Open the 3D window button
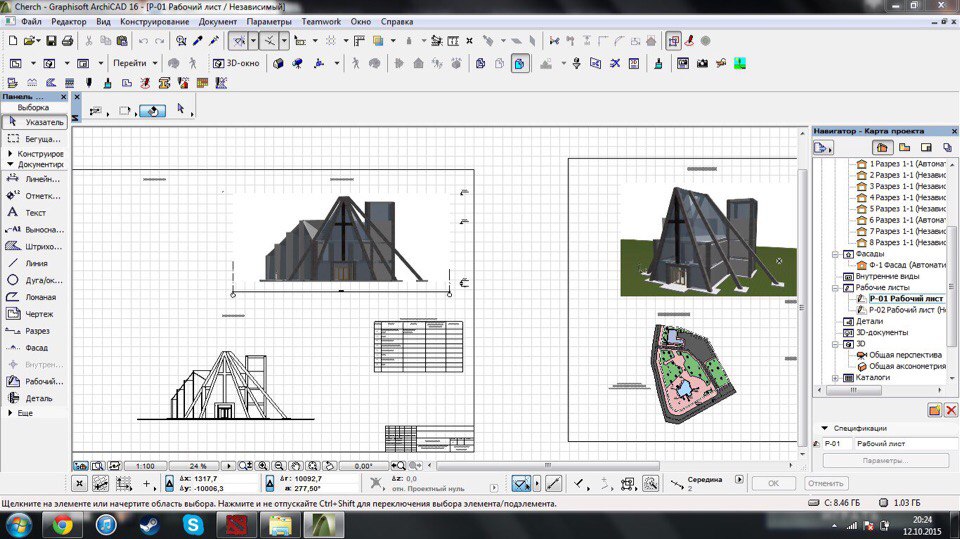 coord(235,62)
